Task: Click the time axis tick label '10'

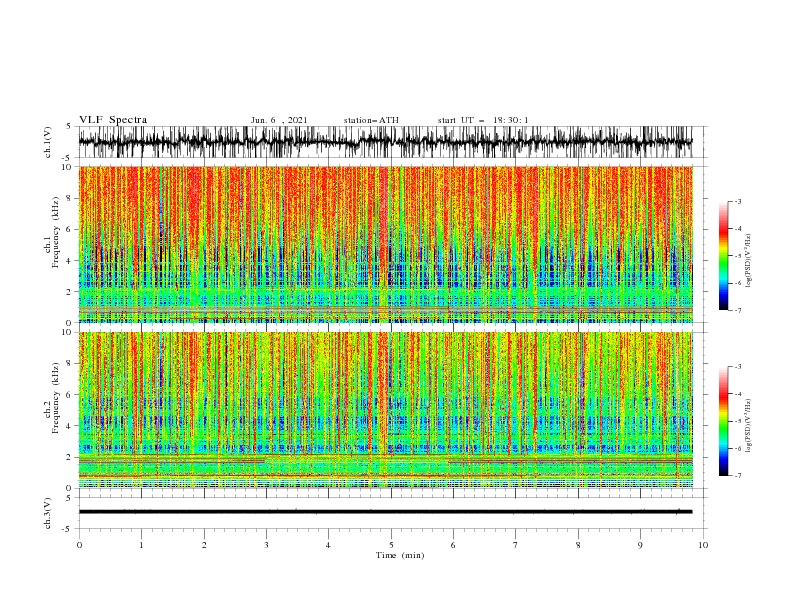Action: tap(703, 545)
